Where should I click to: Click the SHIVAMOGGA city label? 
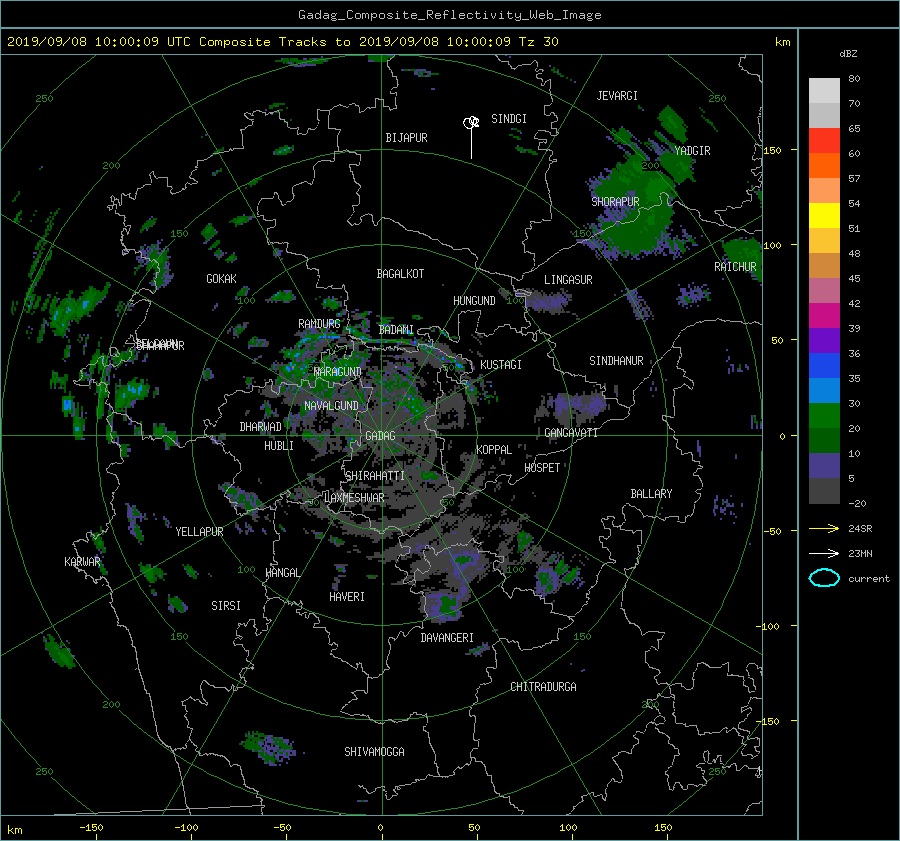coord(374,751)
